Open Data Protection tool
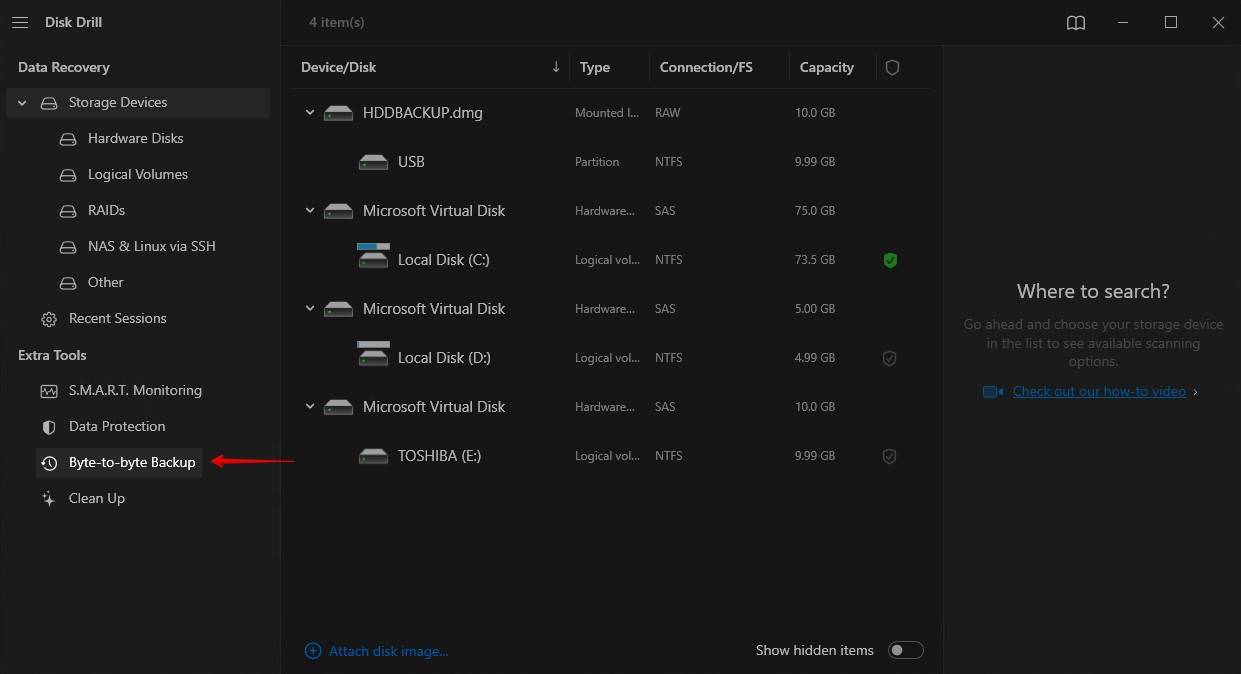 117,427
